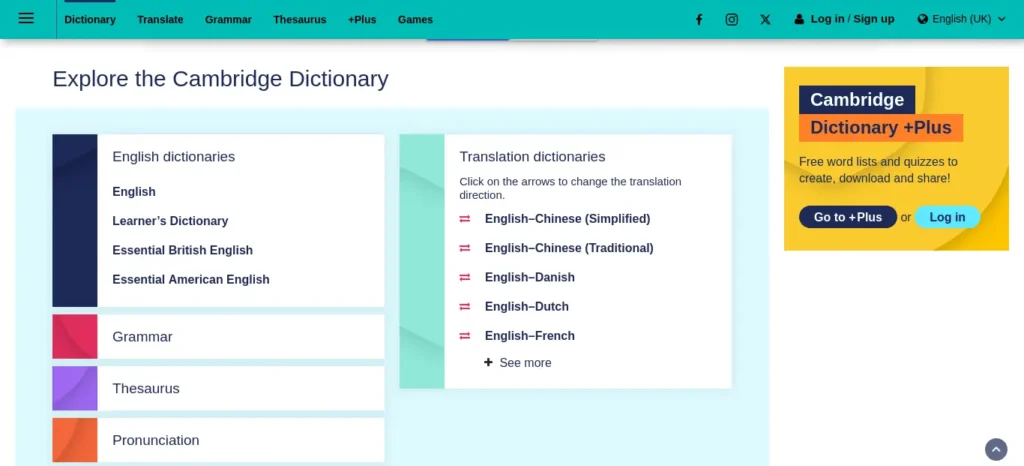The height and width of the screenshot is (466, 1024).
Task: Click the red Grammar color block
Action: coord(74,337)
